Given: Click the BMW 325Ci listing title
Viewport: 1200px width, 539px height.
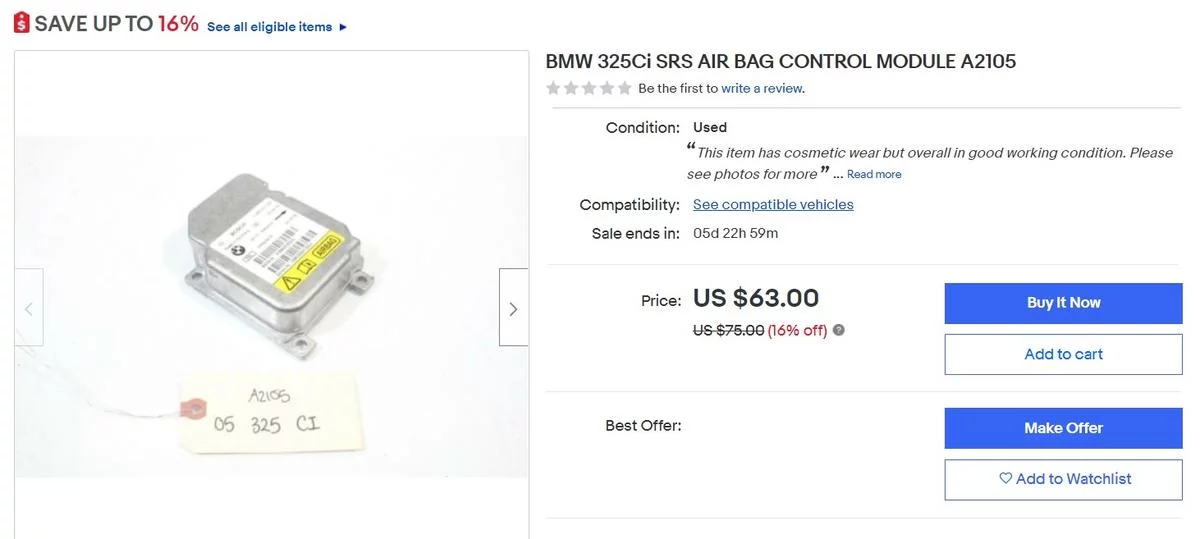Looking at the screenshot, I should pos(780,61).
